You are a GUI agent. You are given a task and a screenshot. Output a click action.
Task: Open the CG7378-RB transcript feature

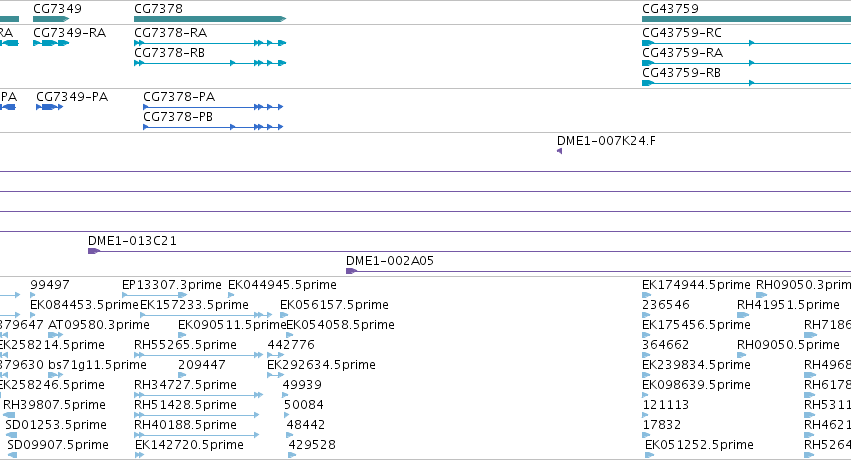click(210, 63)
